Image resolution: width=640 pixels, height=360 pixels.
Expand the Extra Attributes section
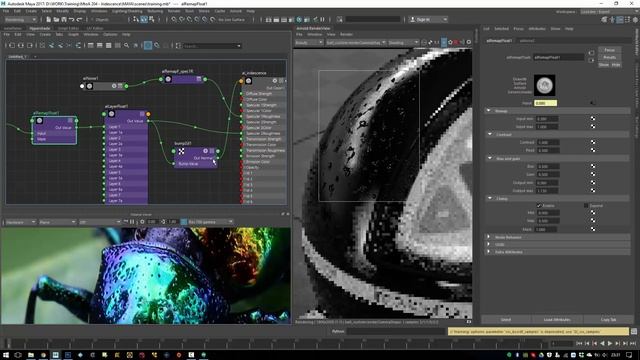(x=489, y=252)
